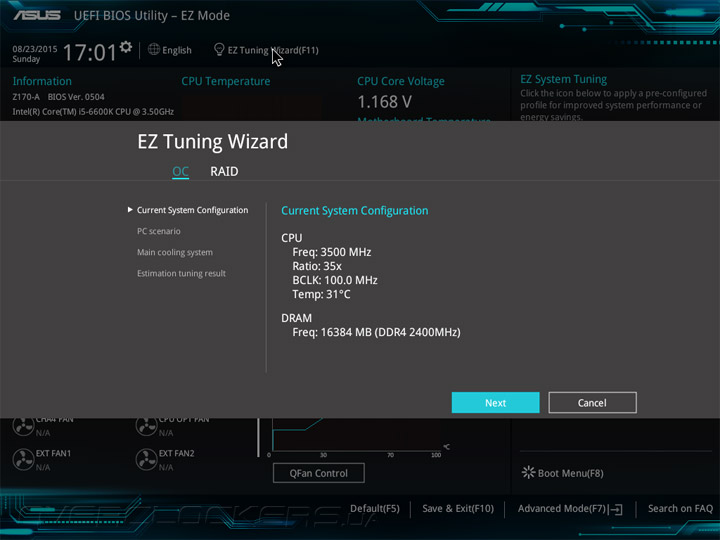Click the Freq: 3500 MHz line
Screen dimensions: 720x540
pyautogui.click(x=332, y=252)
